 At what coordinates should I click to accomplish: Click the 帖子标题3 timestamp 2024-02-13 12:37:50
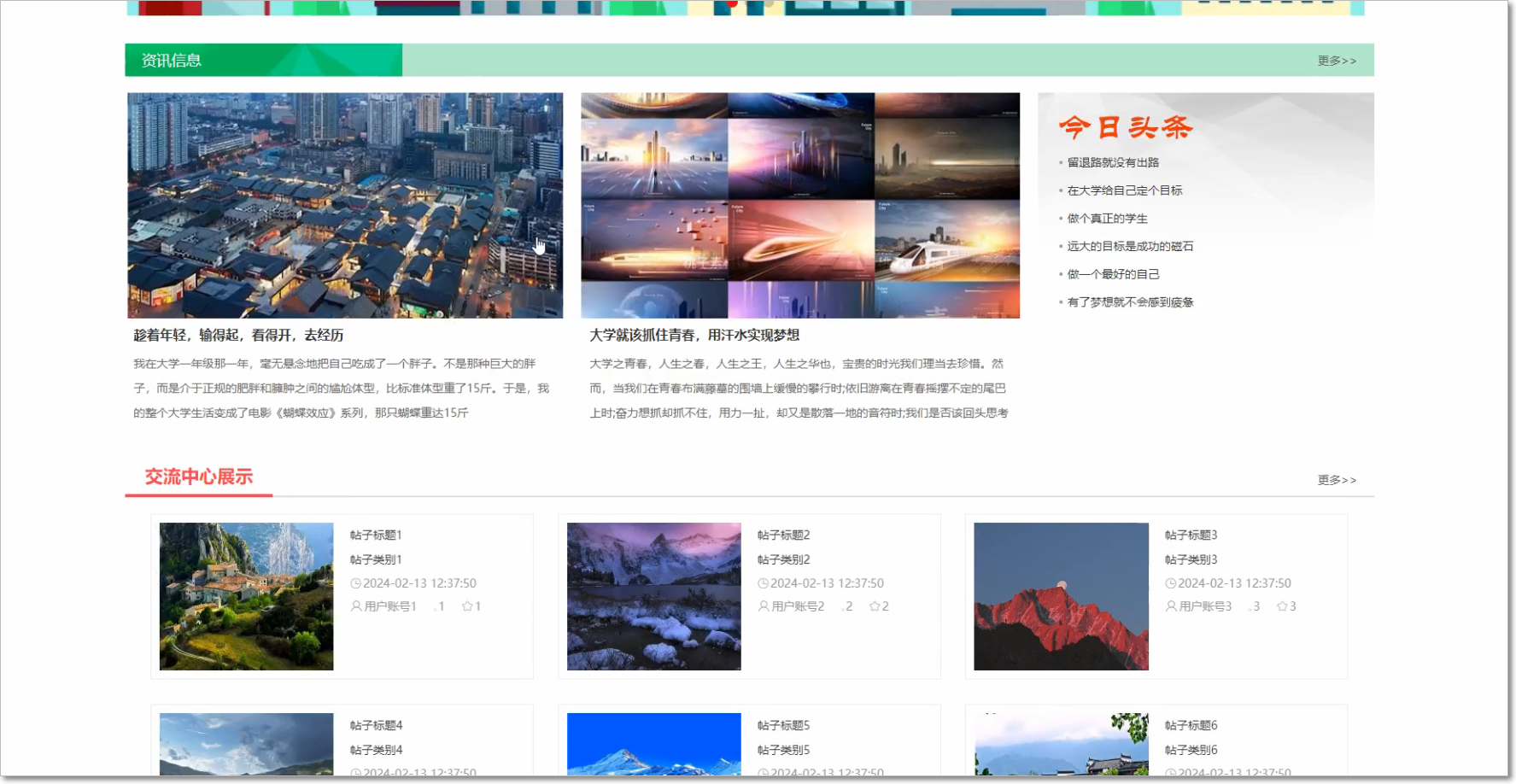click(1234, 583)
